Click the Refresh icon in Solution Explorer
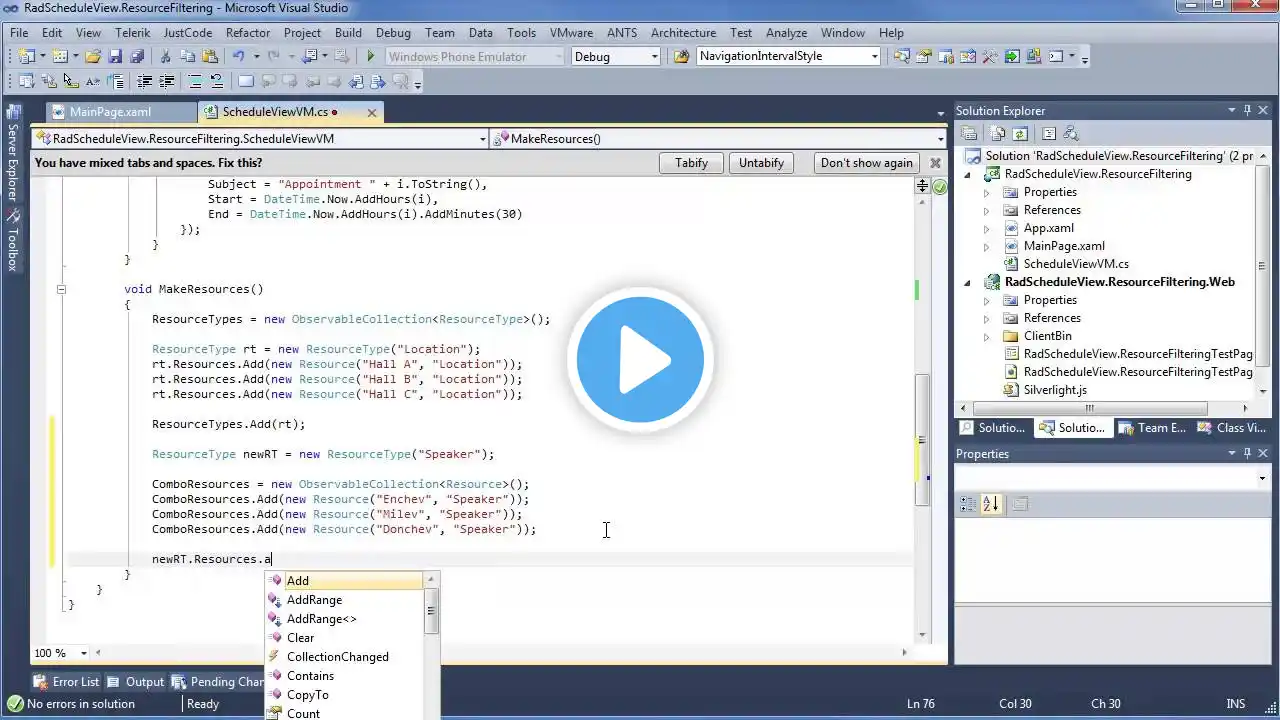Viewport: 1280px width, 720px height. tap(1020, 133)
